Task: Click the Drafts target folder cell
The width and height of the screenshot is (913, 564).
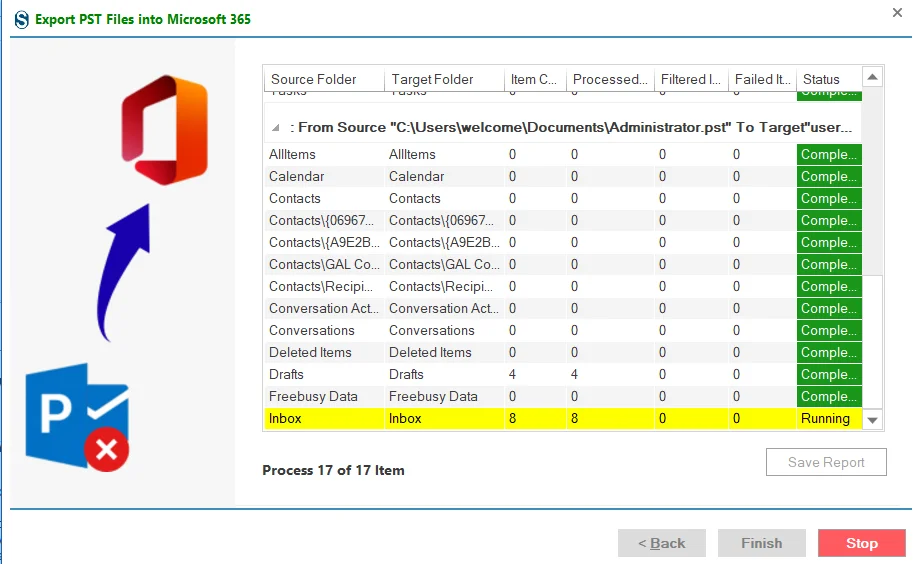Action: (444, 374)
